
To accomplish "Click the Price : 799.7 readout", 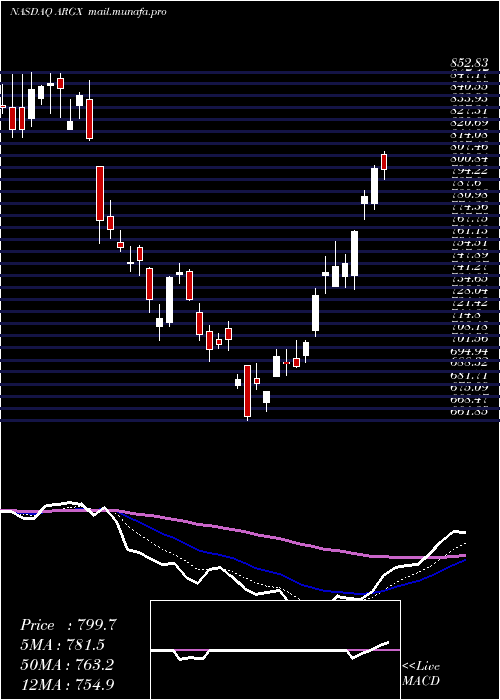I will 68,625.
